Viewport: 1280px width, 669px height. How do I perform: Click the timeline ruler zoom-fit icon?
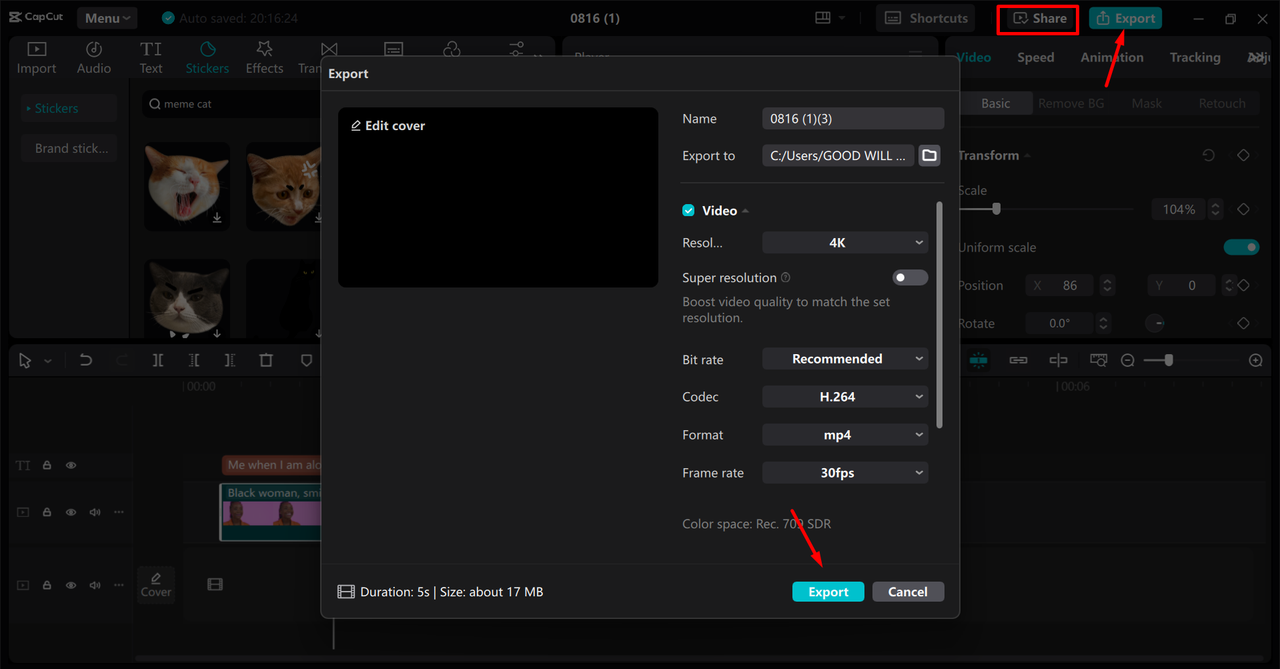[1098, 360]
